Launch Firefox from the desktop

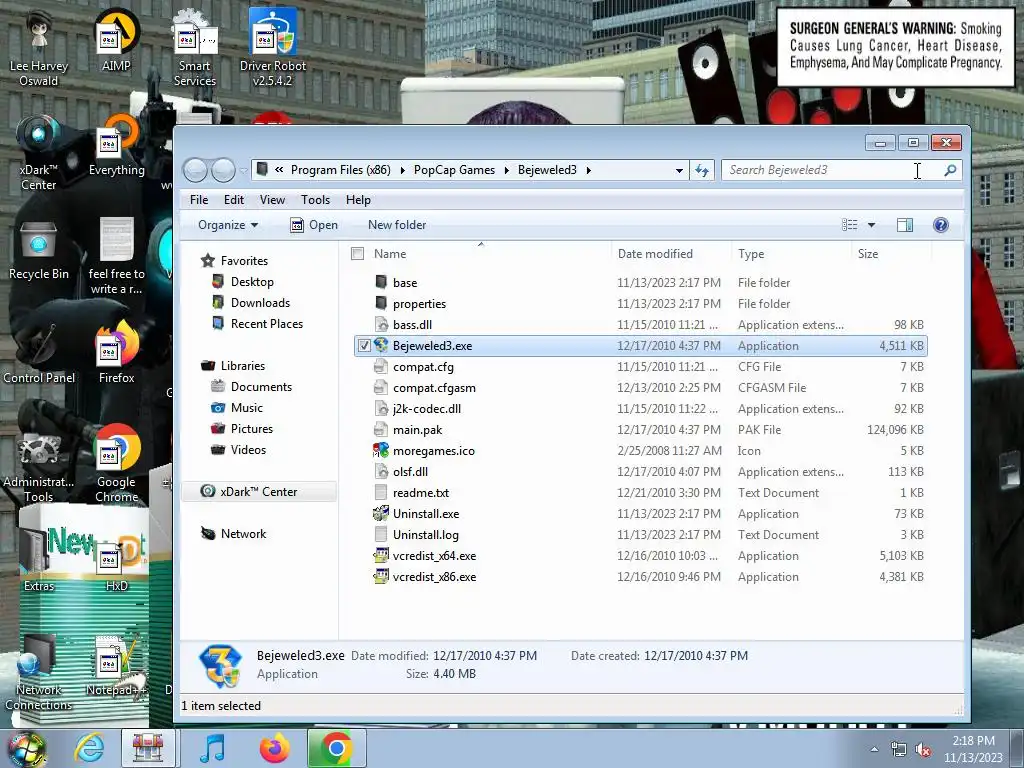(116, 353)
